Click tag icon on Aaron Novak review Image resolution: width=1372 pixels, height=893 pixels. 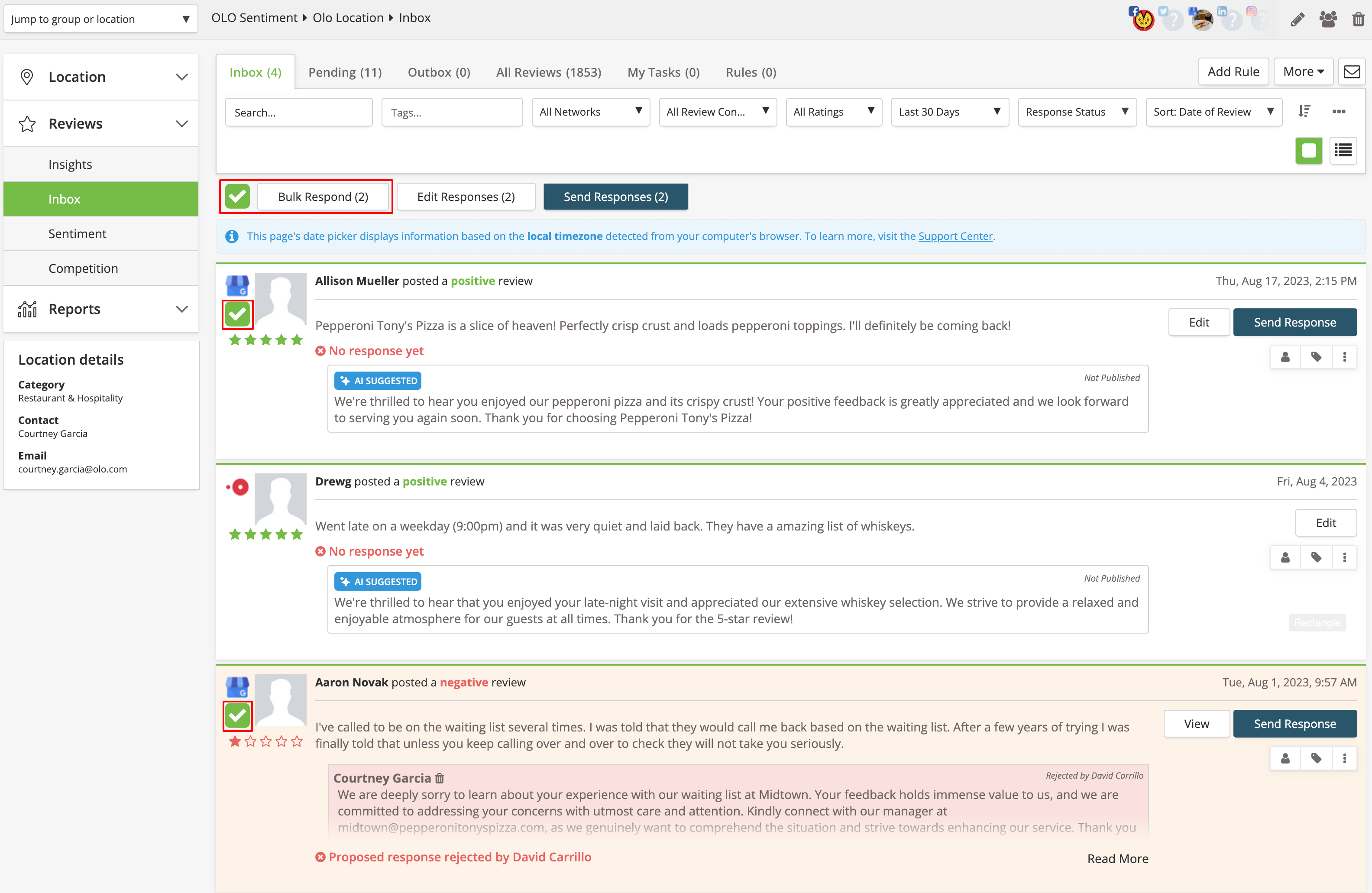[1316, 758]
